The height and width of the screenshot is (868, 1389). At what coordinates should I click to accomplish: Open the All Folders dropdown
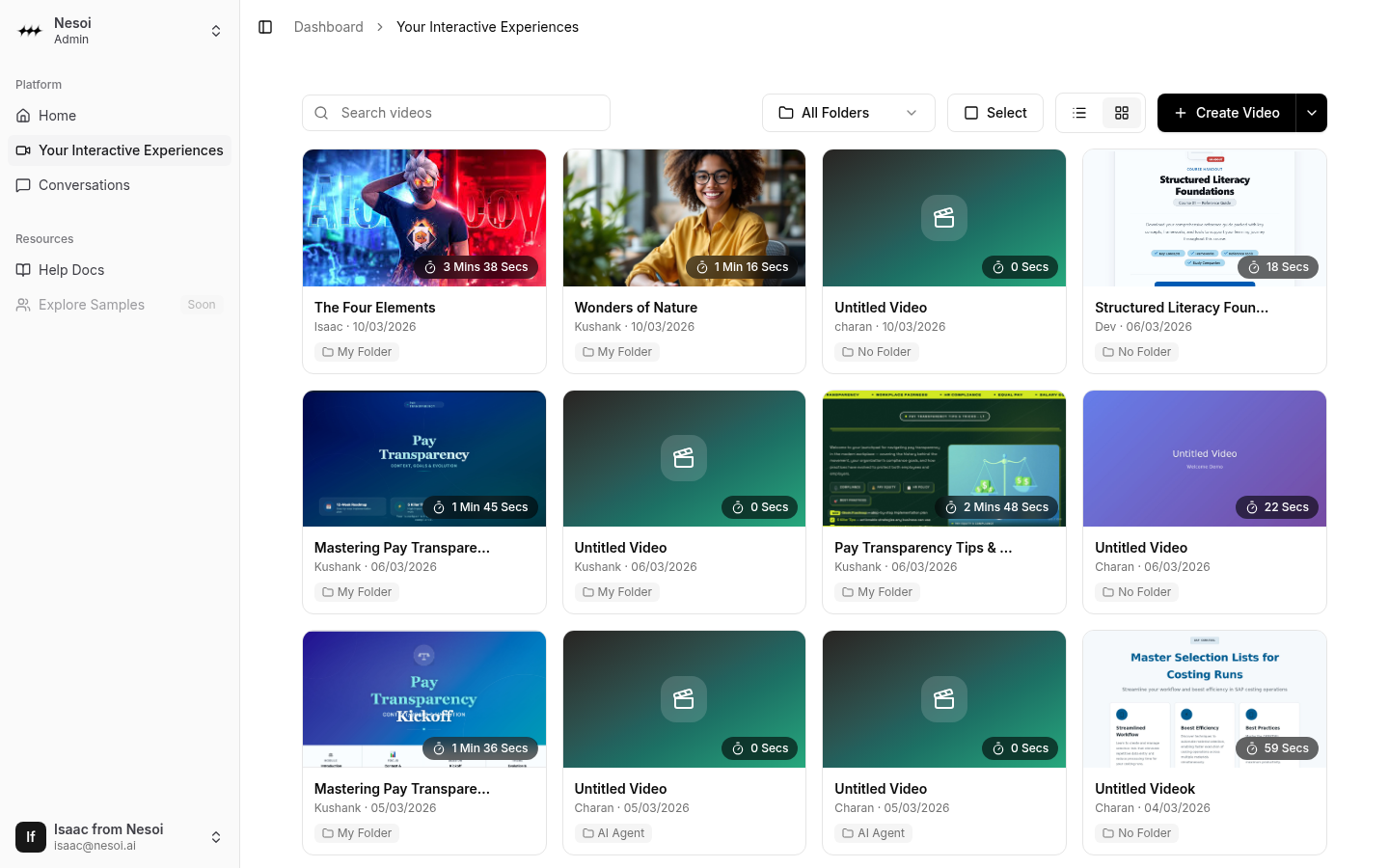tap(848, 113)
